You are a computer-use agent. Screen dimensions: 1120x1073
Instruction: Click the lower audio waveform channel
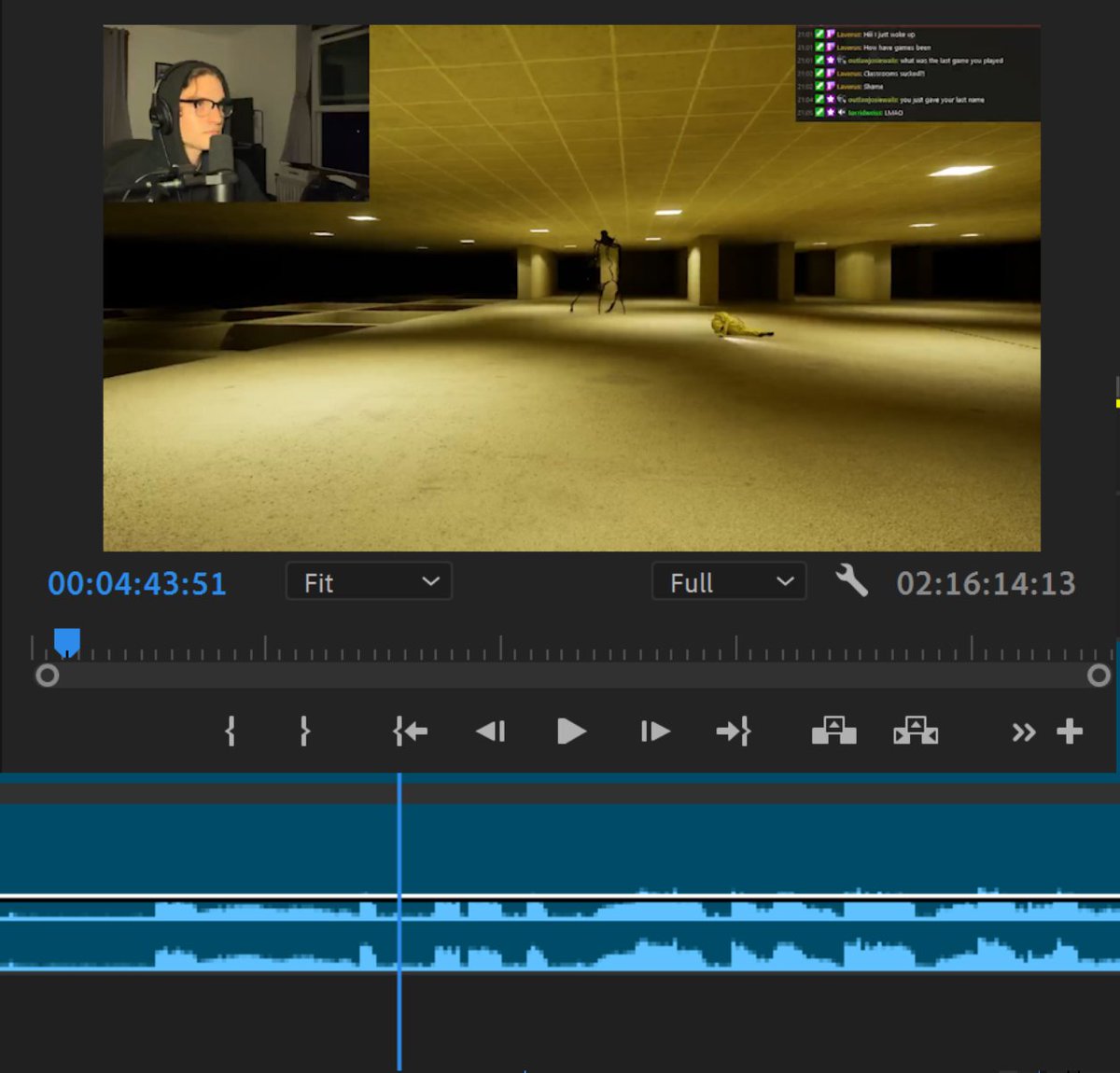point(560,954)
